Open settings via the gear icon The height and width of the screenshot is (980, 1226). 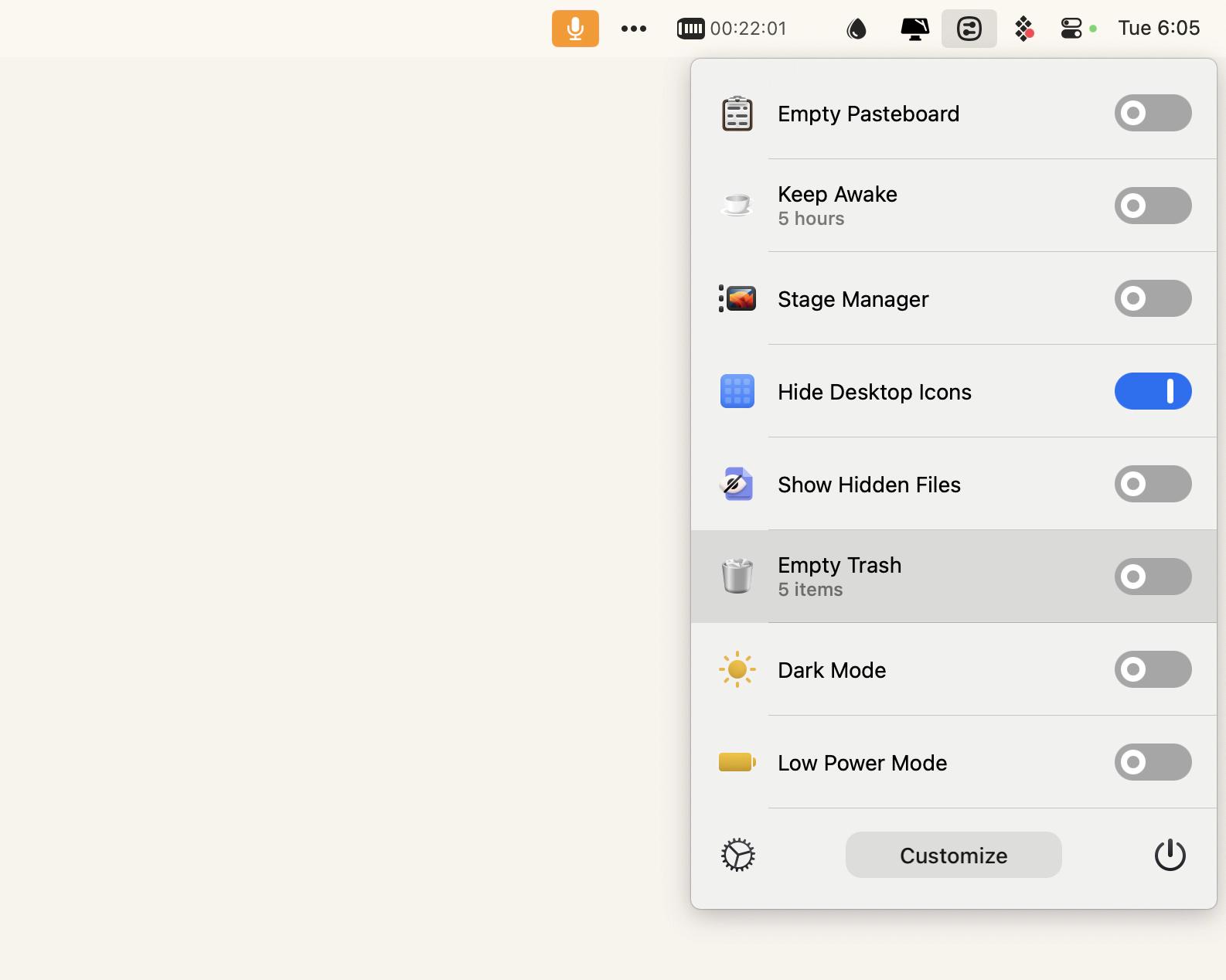tap(738, 855)
